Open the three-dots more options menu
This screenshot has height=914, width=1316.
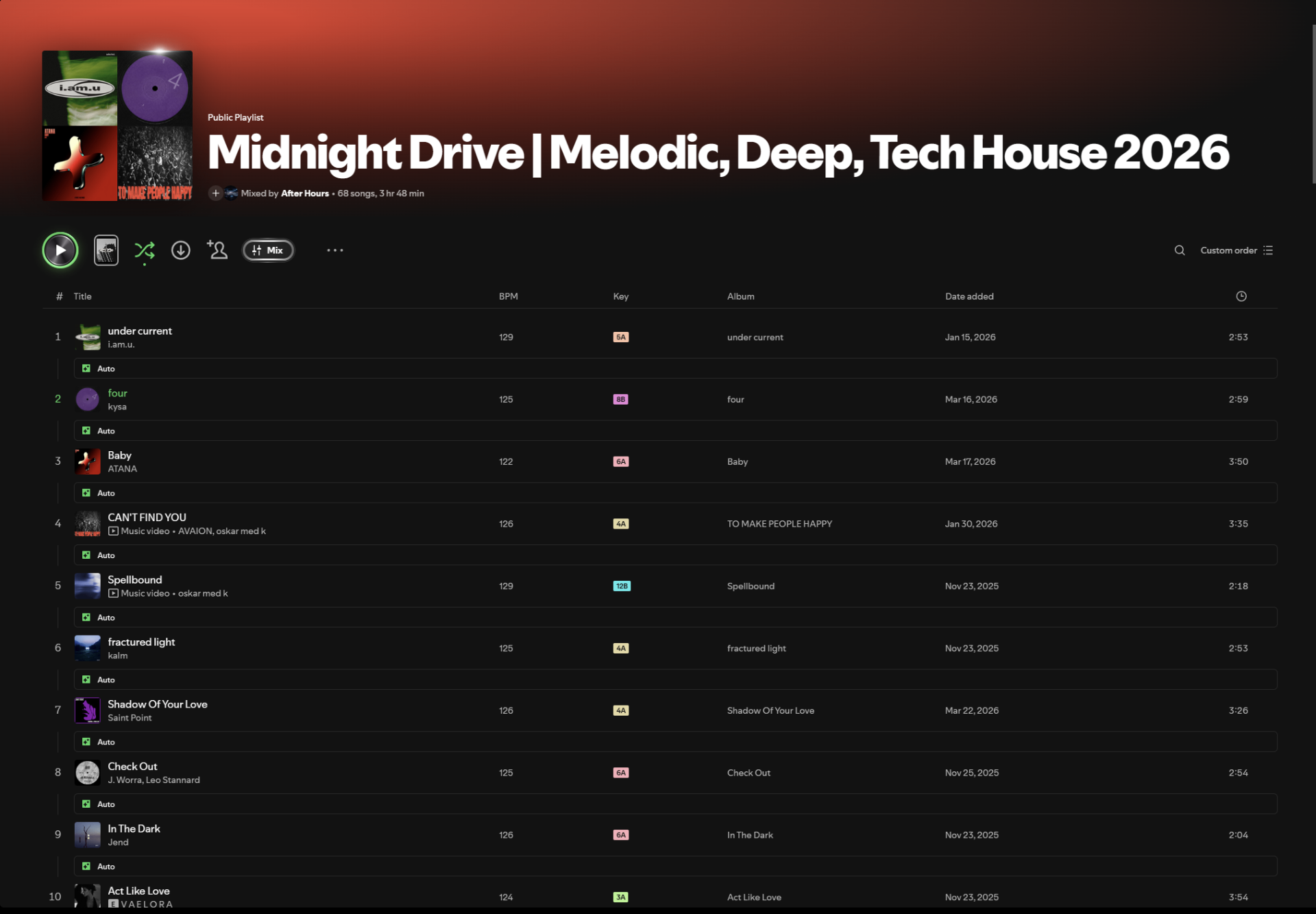pos(334,250)
